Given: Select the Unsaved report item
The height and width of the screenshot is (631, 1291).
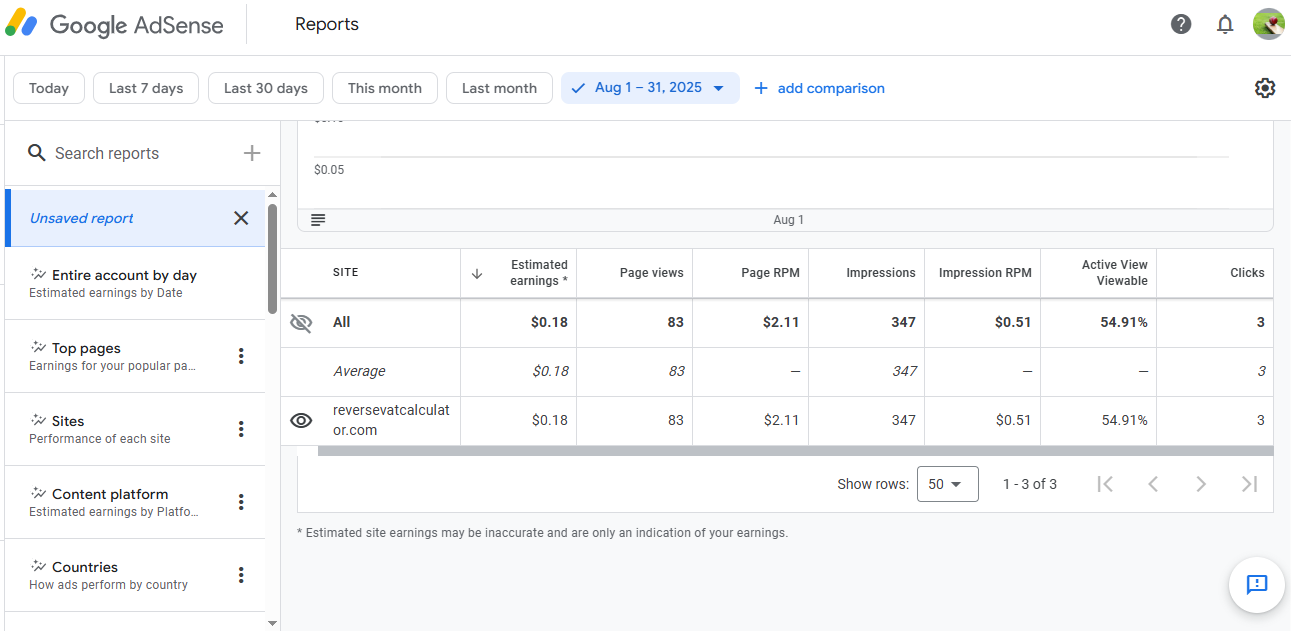Looking at the screenshot, I should point(135,218).
